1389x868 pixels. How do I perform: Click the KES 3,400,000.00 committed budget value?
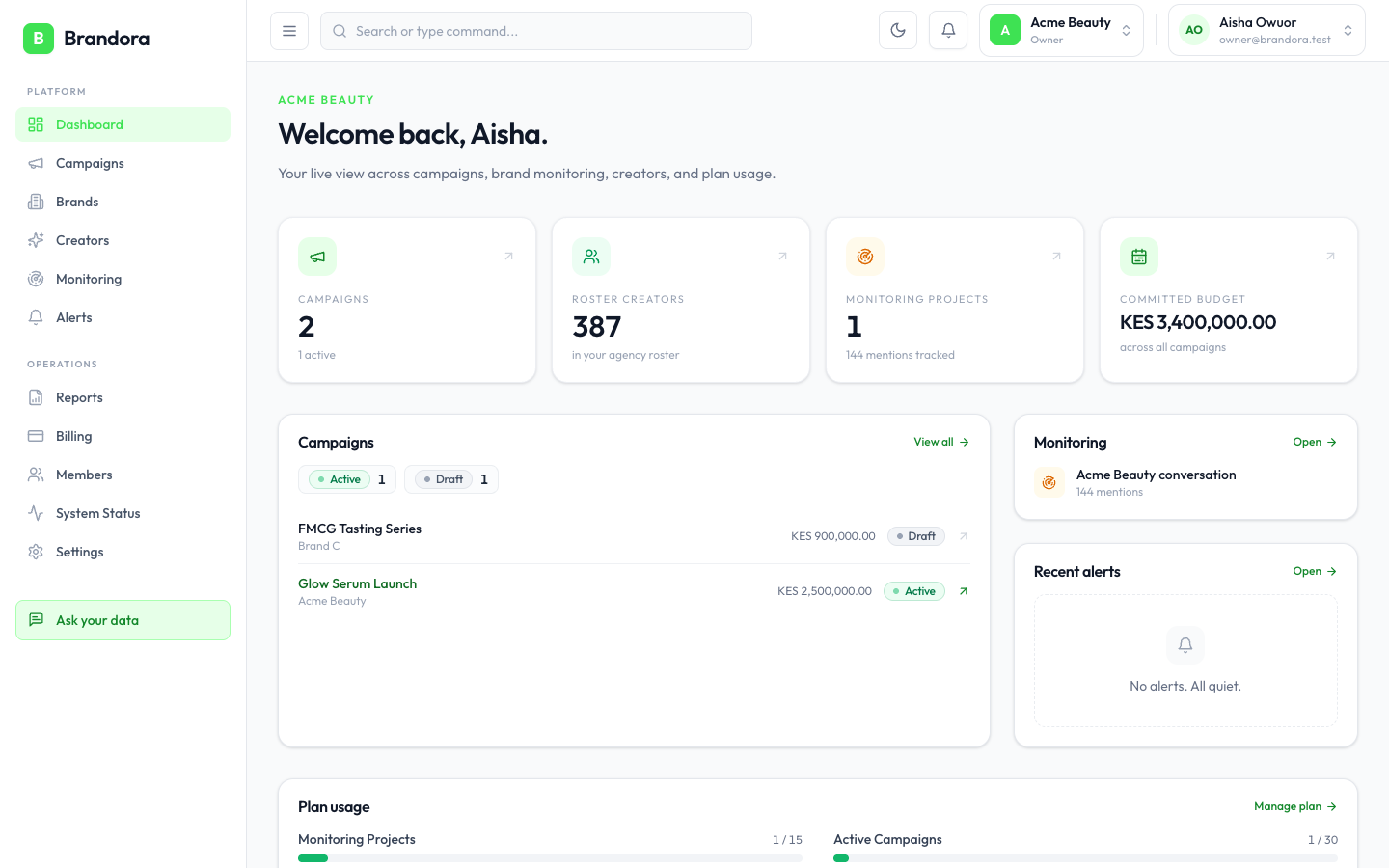tap(1198, 322)
